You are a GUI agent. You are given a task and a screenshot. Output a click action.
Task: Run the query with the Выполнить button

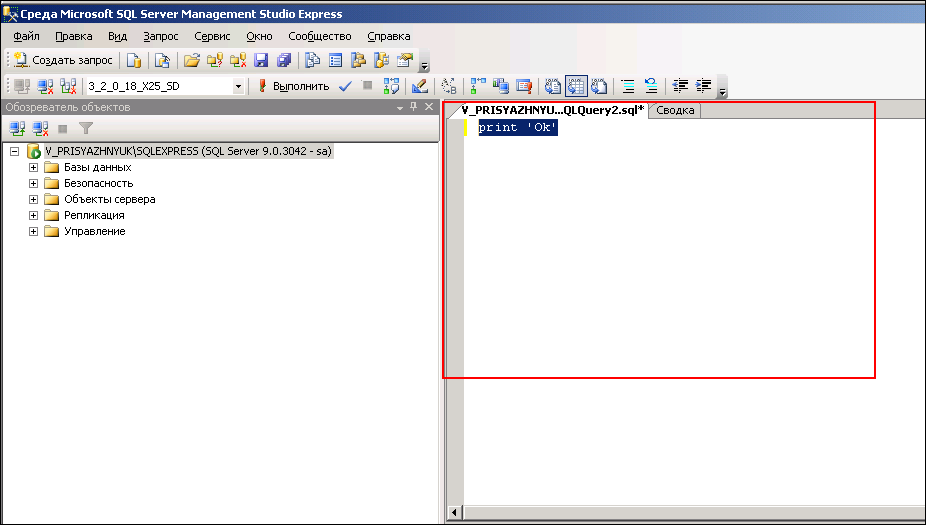(294, 86)
